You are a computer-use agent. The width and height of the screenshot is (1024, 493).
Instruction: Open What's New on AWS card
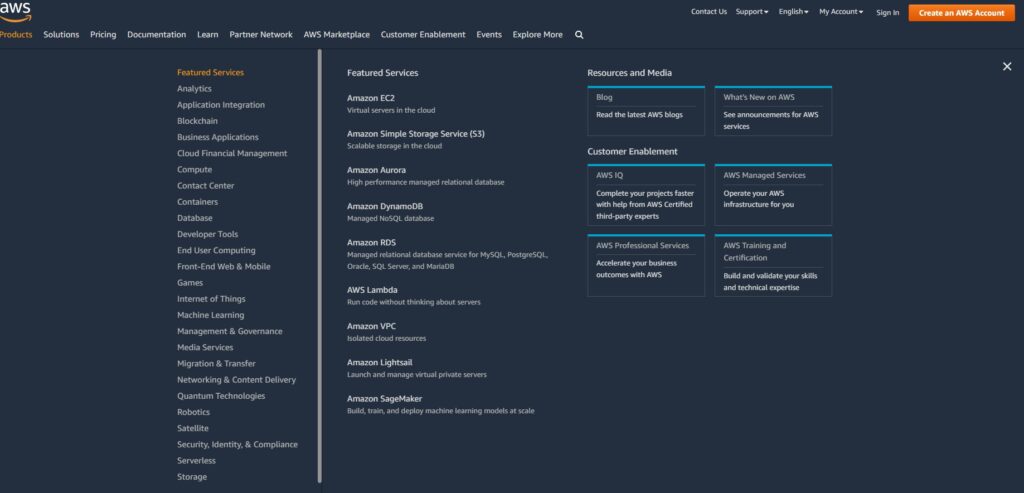[773, 110]
